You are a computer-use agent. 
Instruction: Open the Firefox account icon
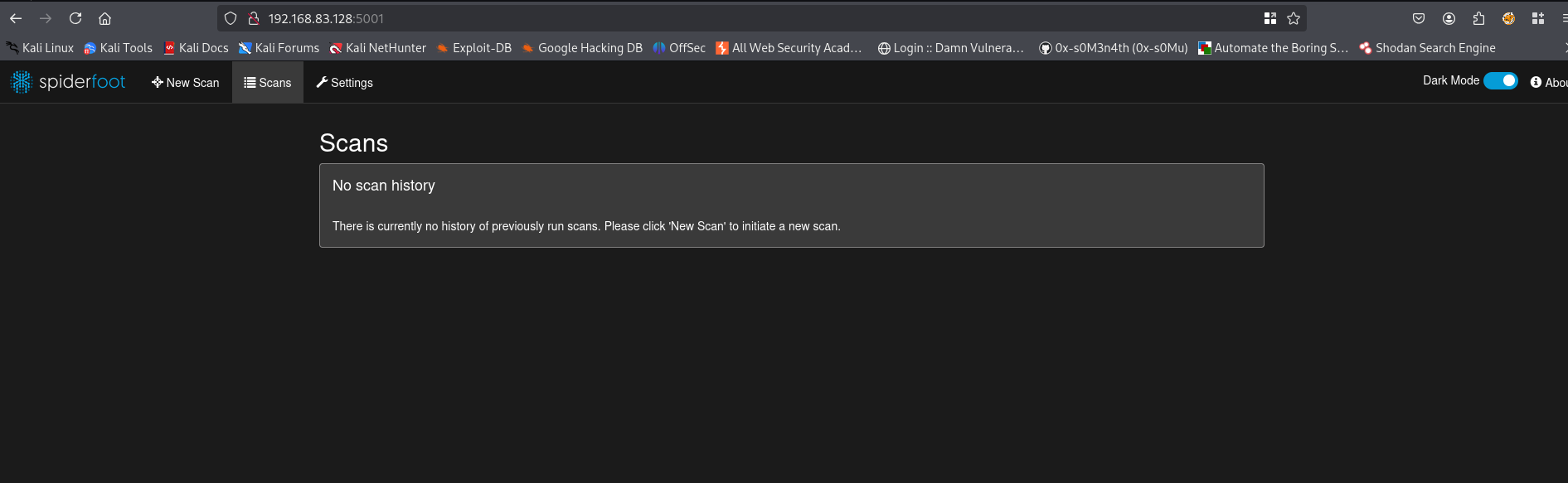pyautogui.click(x=1449, y=18)
